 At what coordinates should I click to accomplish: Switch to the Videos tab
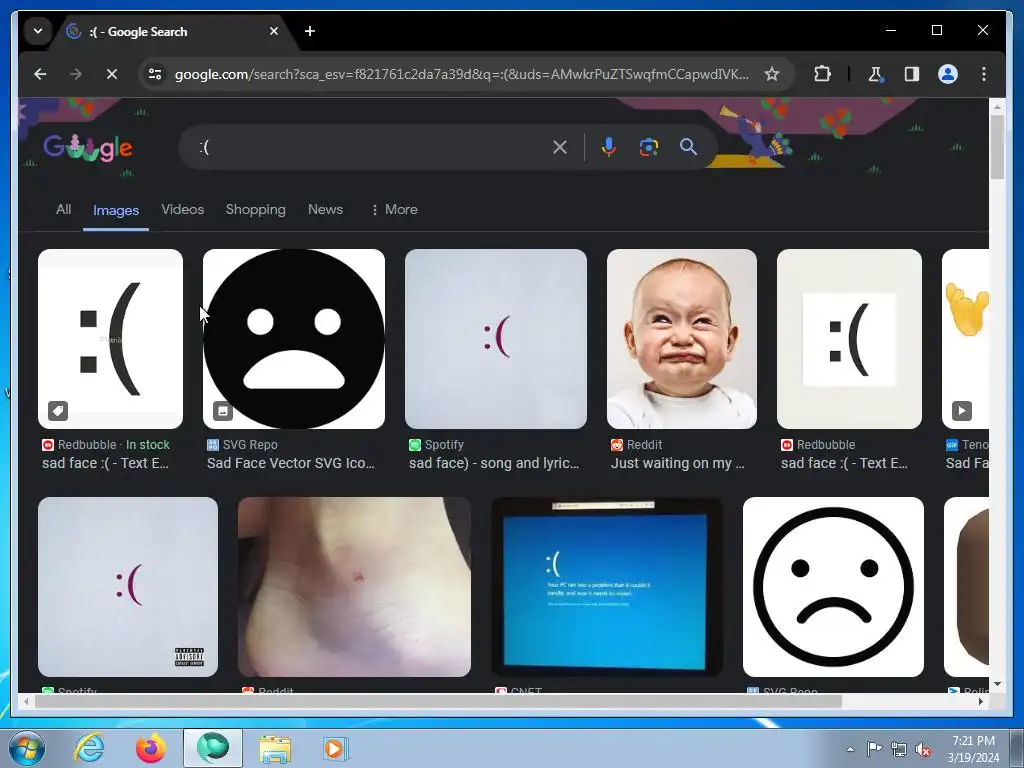point(182,210)
